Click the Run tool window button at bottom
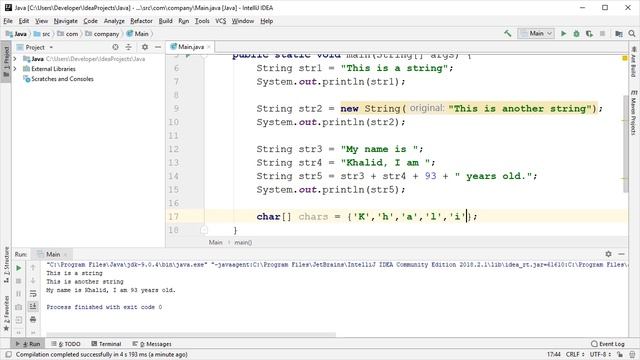 (x=28, y=344)
